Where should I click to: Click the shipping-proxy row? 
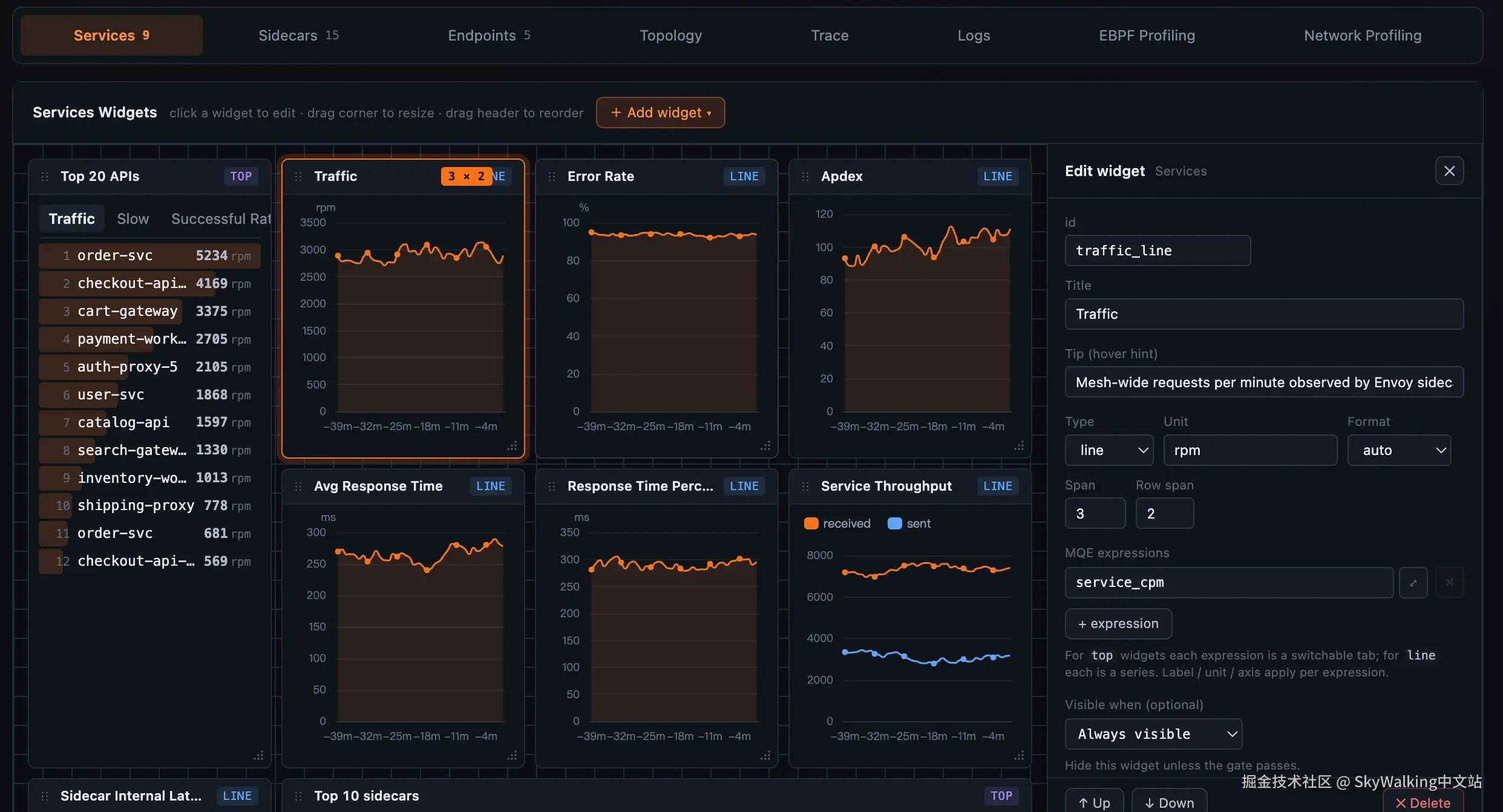click(149, 505)
